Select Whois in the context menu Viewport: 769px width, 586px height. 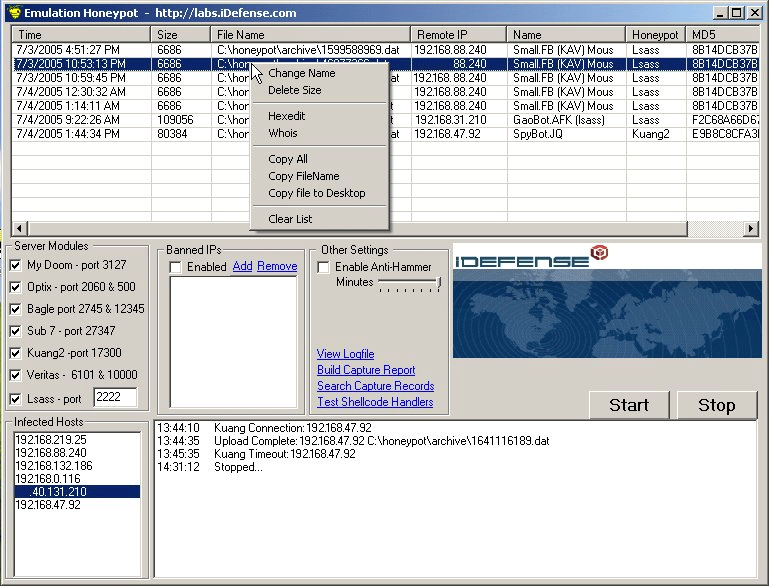282,133
